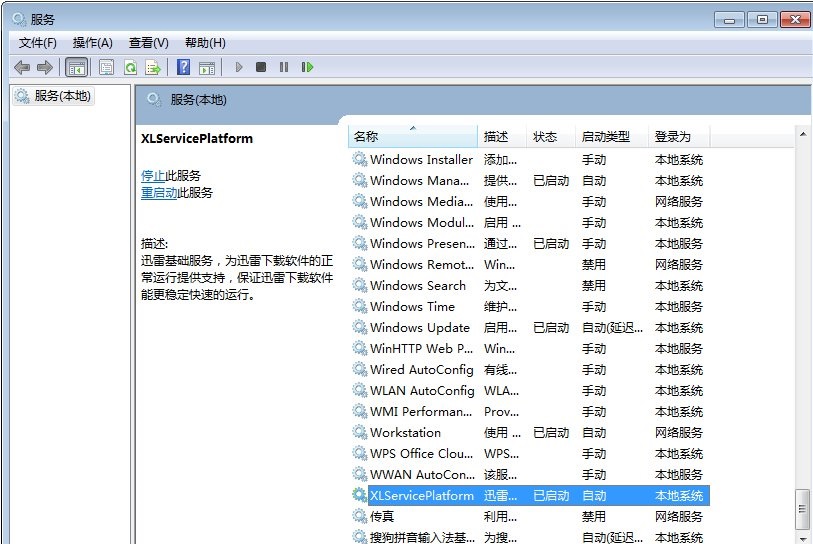Click the Restart Service icon
Screen dimensions: 813x544
pos(307,67)
